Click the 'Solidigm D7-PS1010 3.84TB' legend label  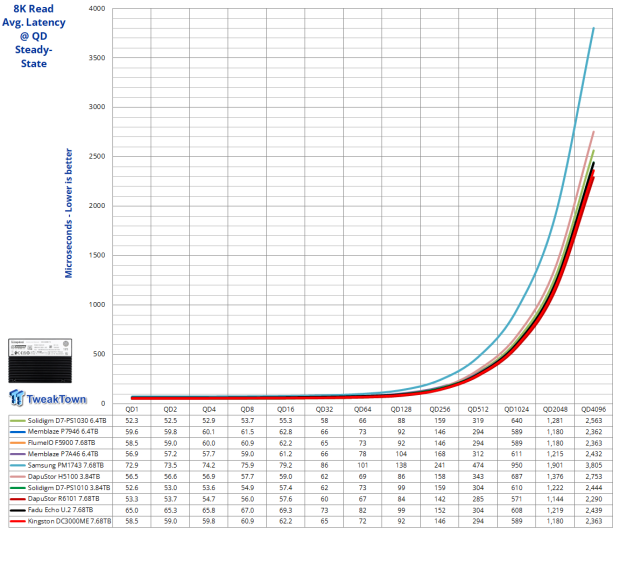point(69,488)
